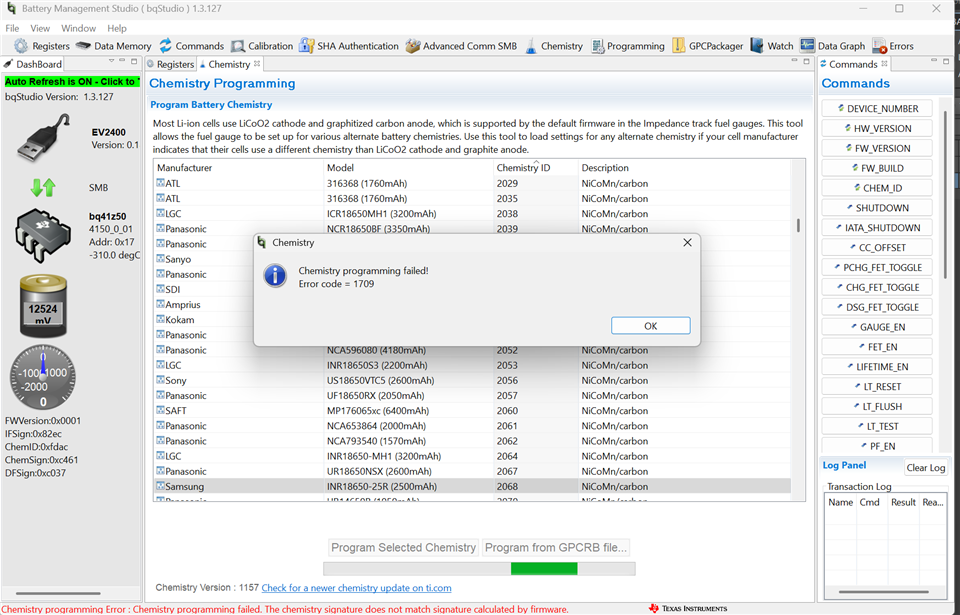
Task: Click the bq41z50 chip icon
Action: tap(43, 236)
